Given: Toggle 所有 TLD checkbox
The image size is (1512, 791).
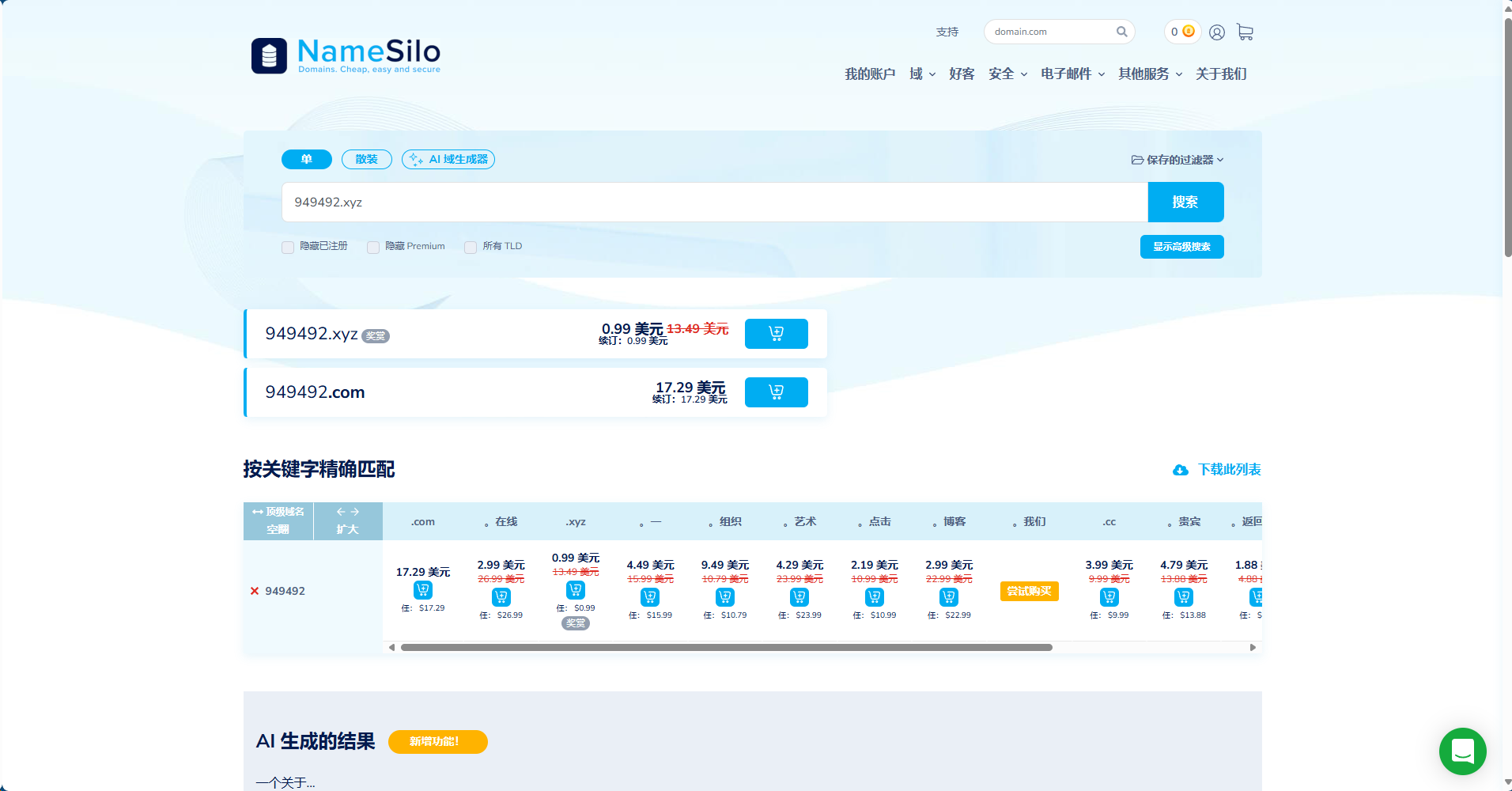Looking at the screenshot, I should pyautogui.click(x=471, y=247).
